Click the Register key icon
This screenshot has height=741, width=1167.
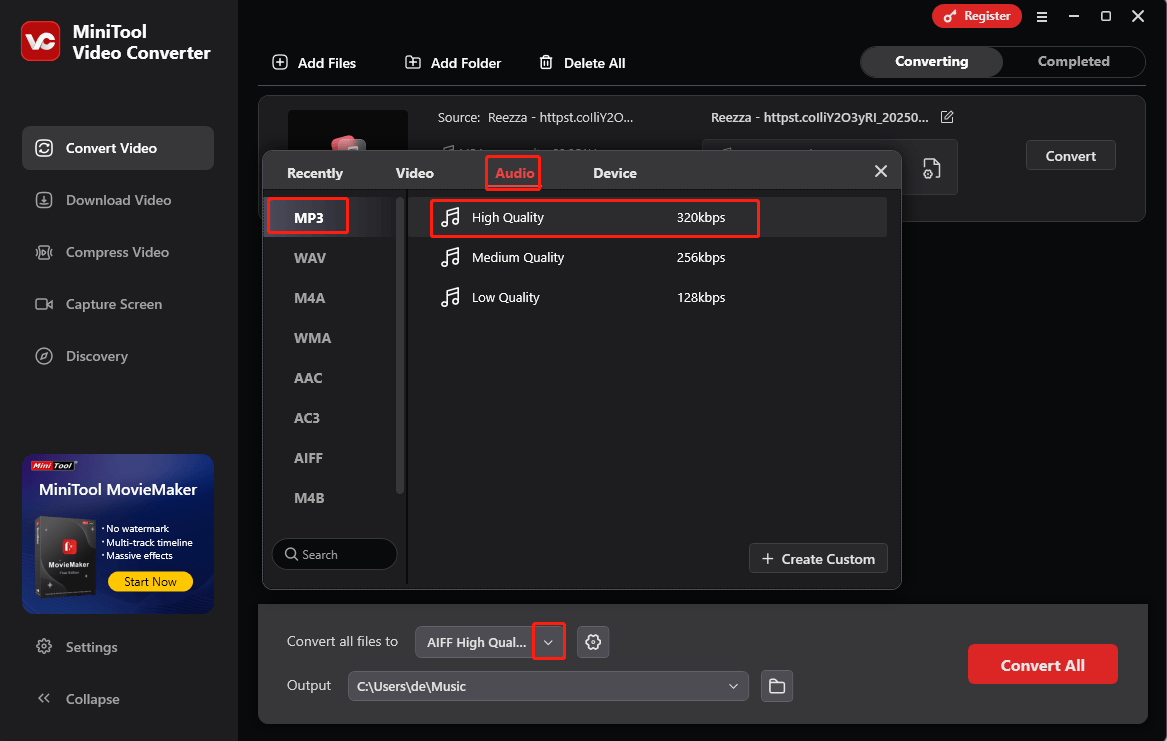click(x=950, y=16)
